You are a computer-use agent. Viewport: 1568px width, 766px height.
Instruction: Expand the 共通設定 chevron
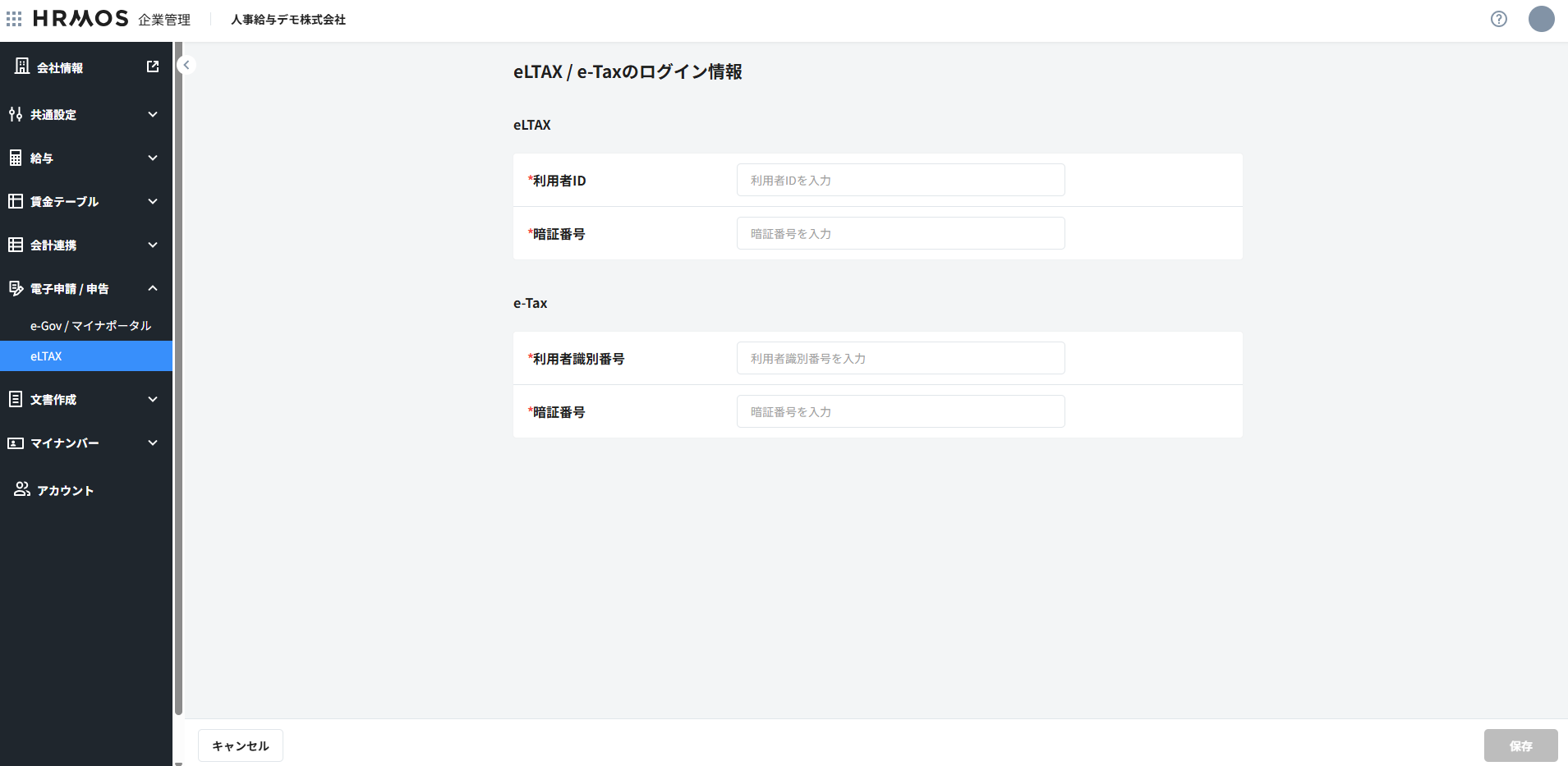153,114
